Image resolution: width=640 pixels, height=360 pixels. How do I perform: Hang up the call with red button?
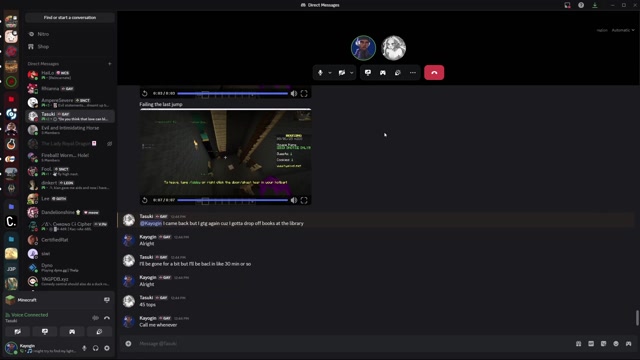434,73
